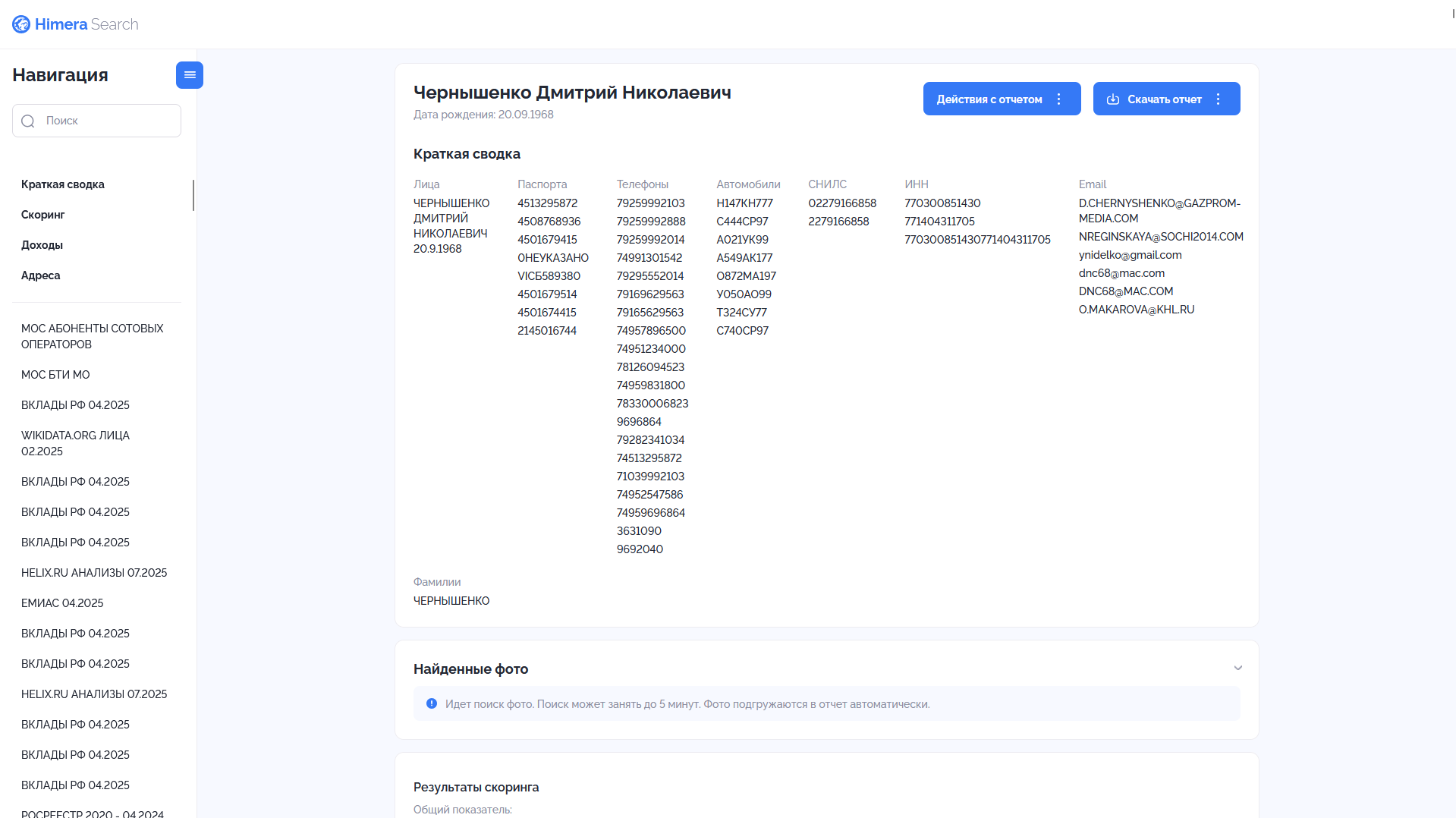The width and height of the screenshot is (1456, 818).
Task: Click the Дата рождения line under the name
Action: (483, 115)
